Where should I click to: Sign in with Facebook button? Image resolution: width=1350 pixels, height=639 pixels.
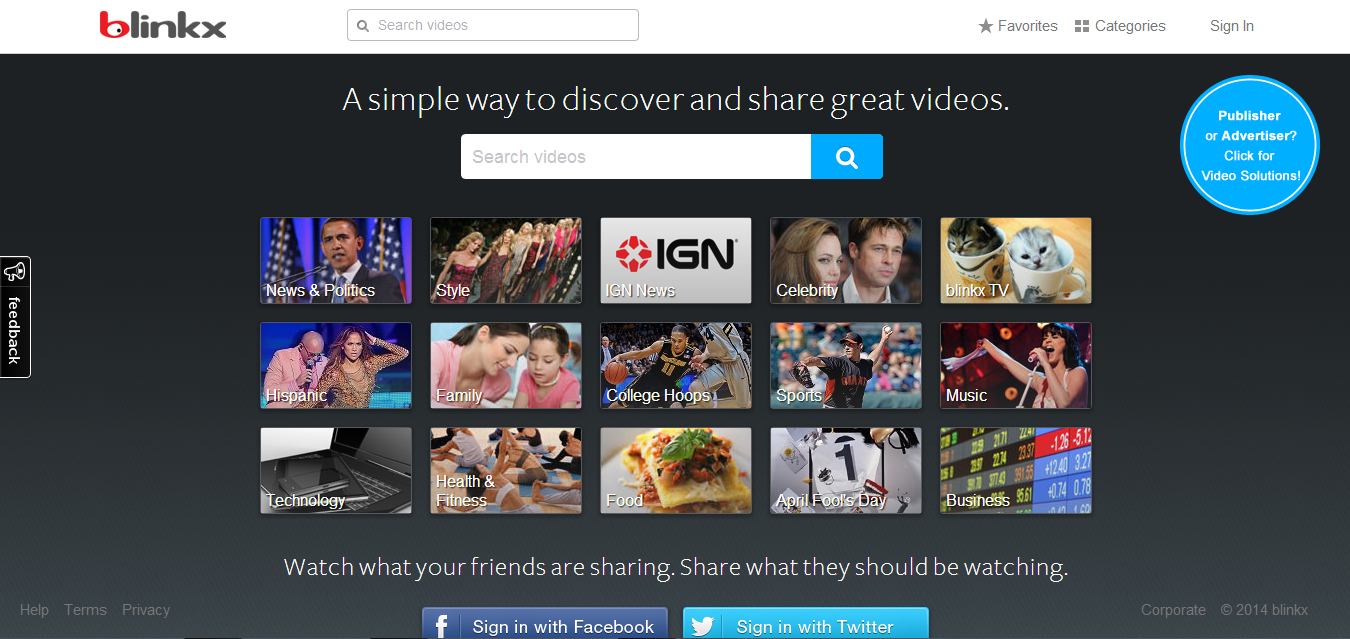(x=544, y=625)
